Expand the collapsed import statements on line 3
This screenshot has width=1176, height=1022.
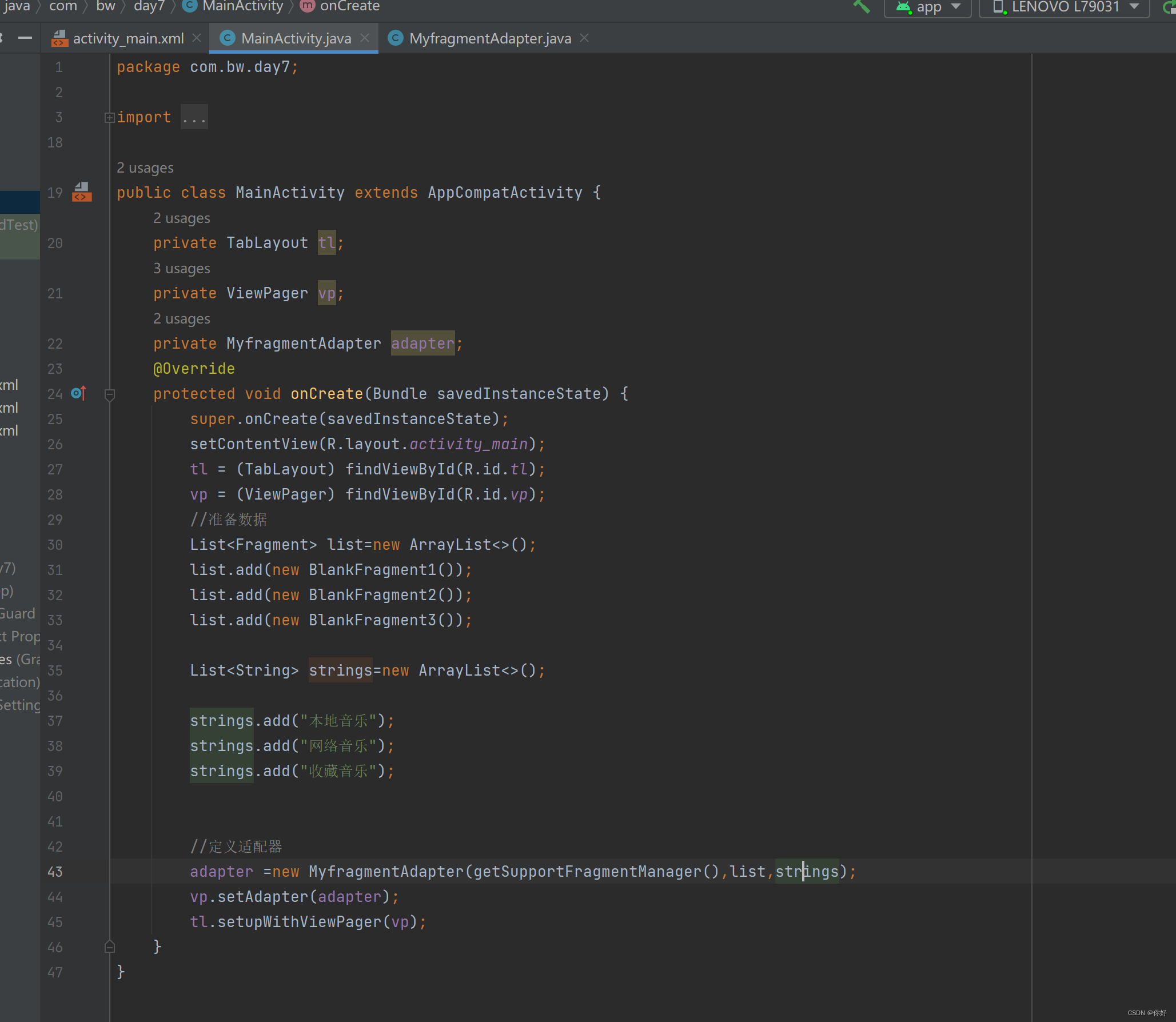point(109,117)
